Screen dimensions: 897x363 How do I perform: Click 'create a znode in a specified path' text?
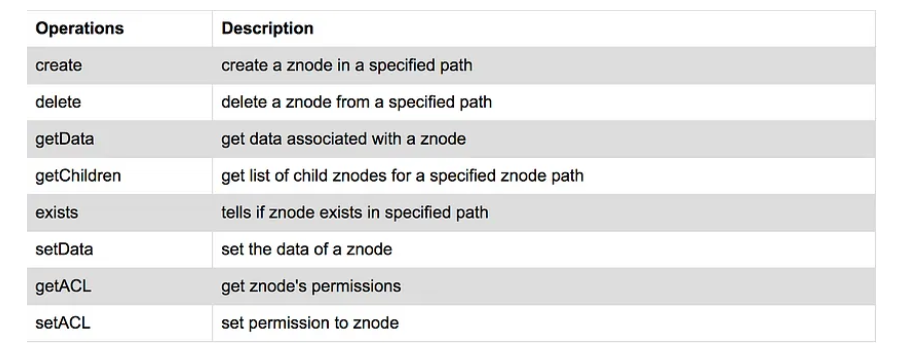tap(347, 65)
